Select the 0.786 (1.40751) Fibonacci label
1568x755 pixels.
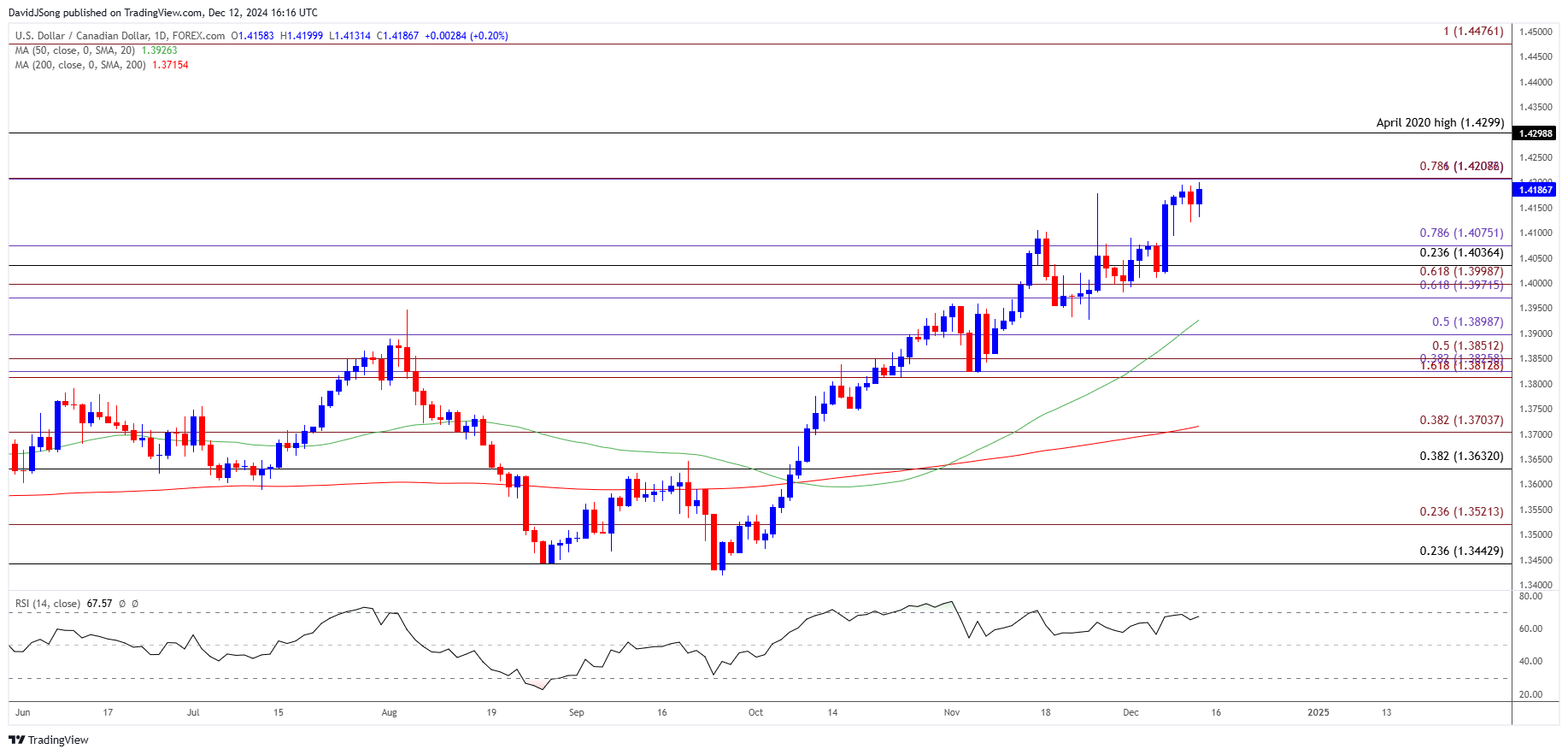pos(1460,233)
